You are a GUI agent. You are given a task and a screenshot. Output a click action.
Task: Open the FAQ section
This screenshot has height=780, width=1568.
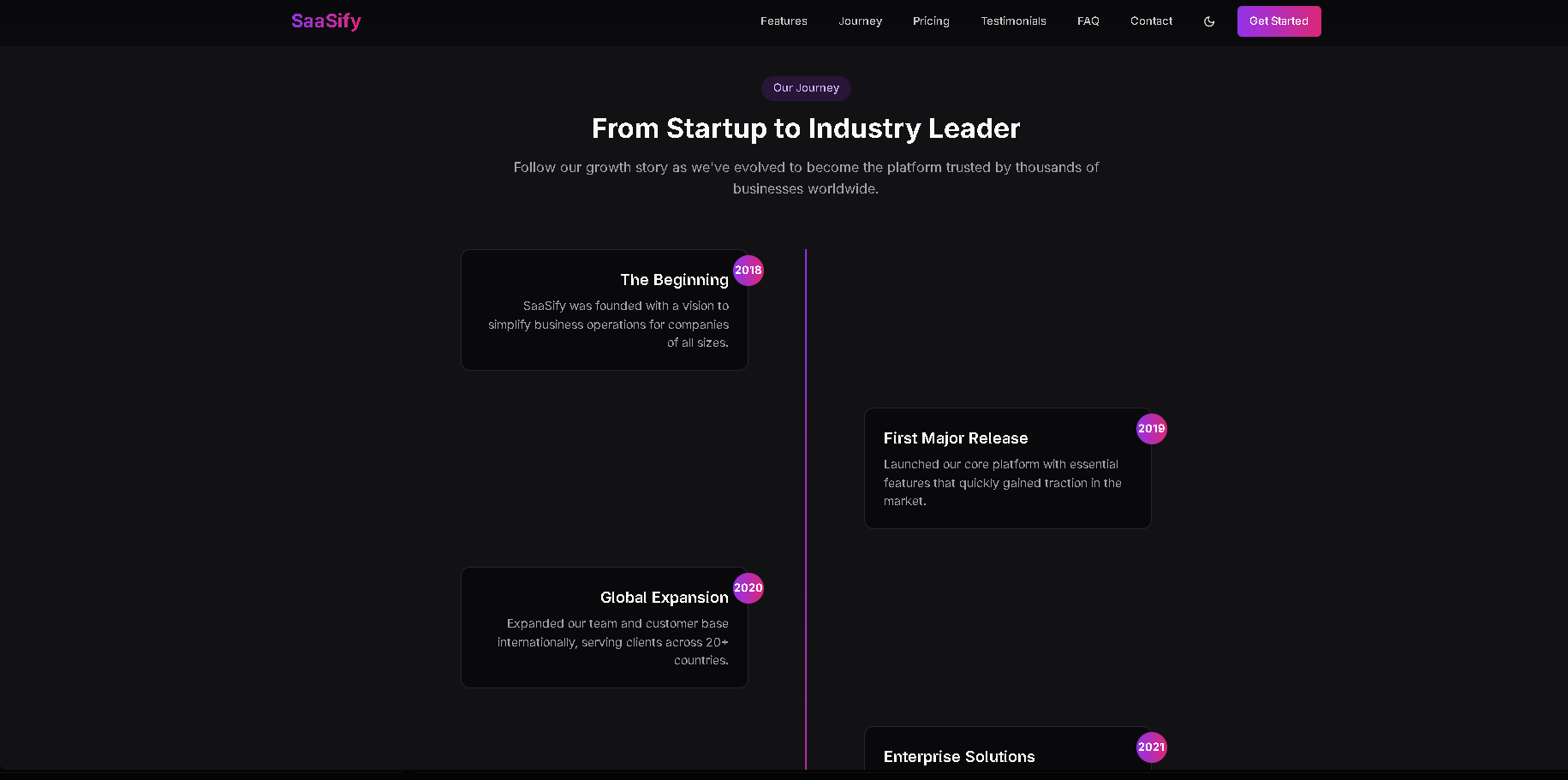pyautogui.click(x=1088, y=21)
